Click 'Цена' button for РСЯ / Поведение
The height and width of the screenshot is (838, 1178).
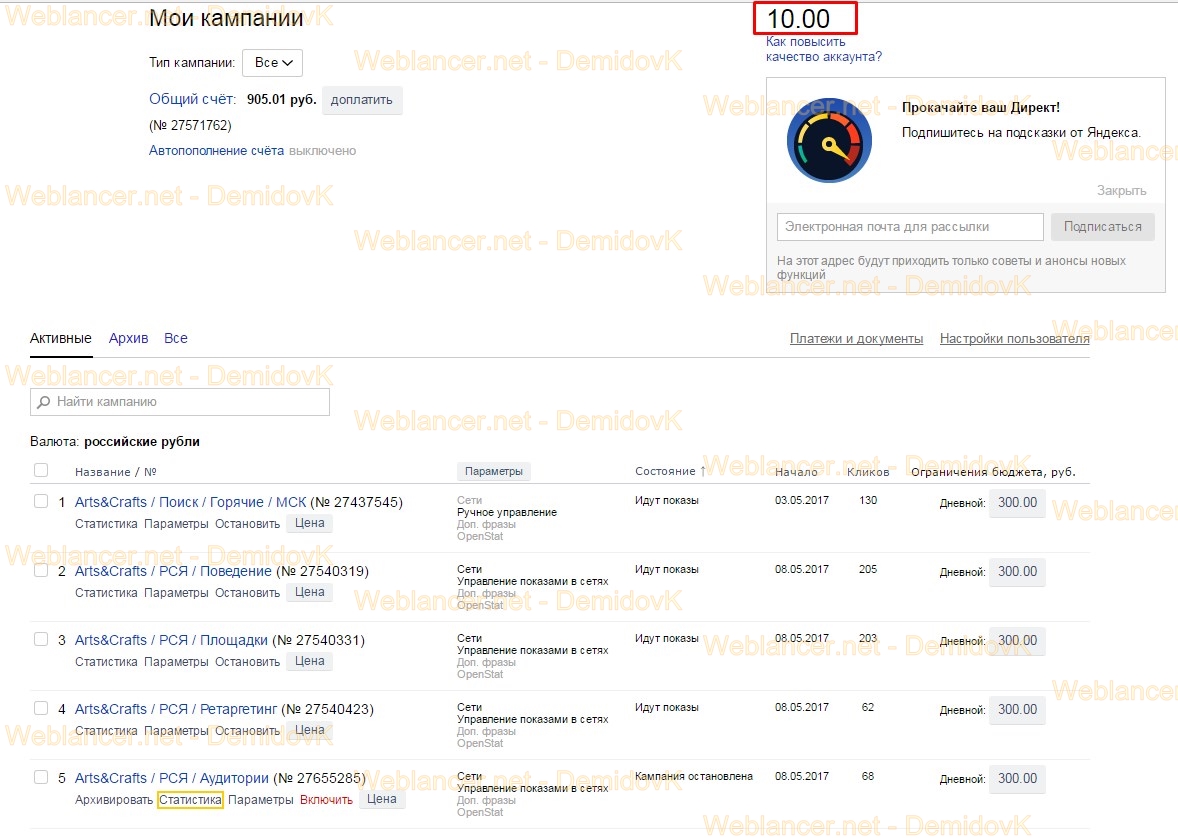coord(310,592)
